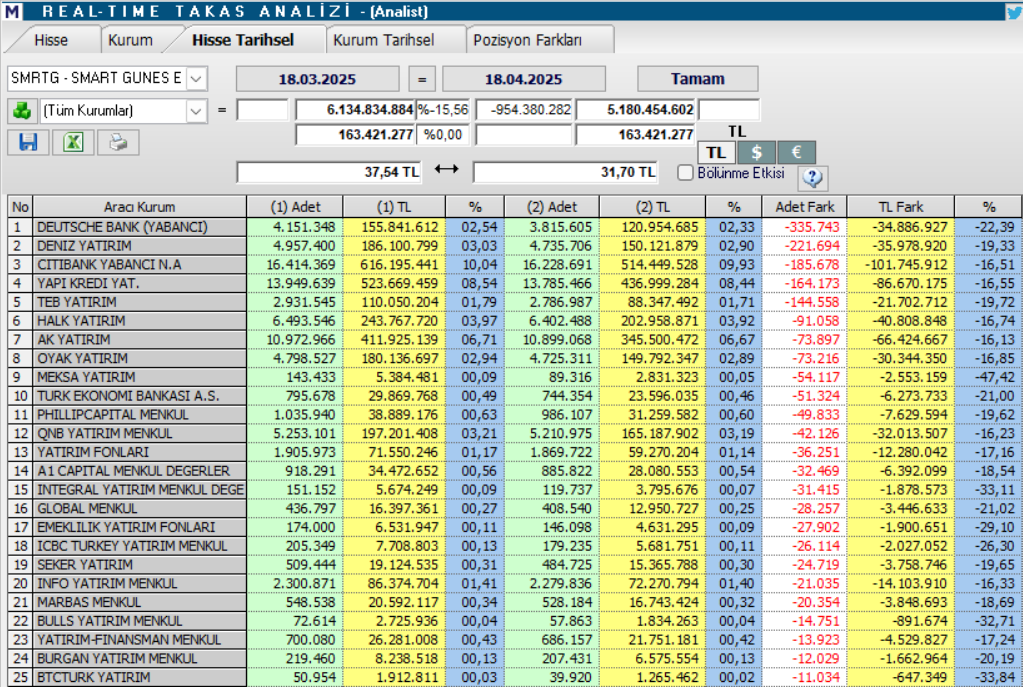The width and height of the screenshot is (1023, 687).
Task: Select AK YATIRIM row
Action: 515,340
